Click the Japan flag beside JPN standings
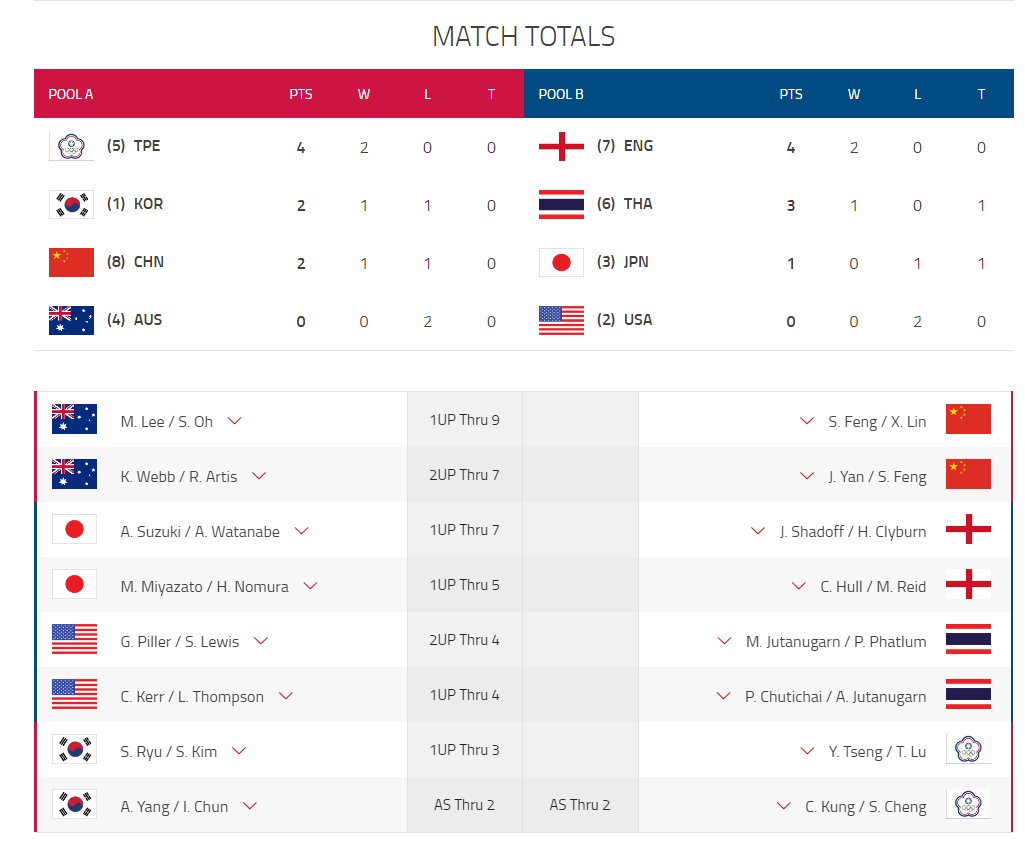The height and width of the screenshot is (852, 1025). click(561, 262)
